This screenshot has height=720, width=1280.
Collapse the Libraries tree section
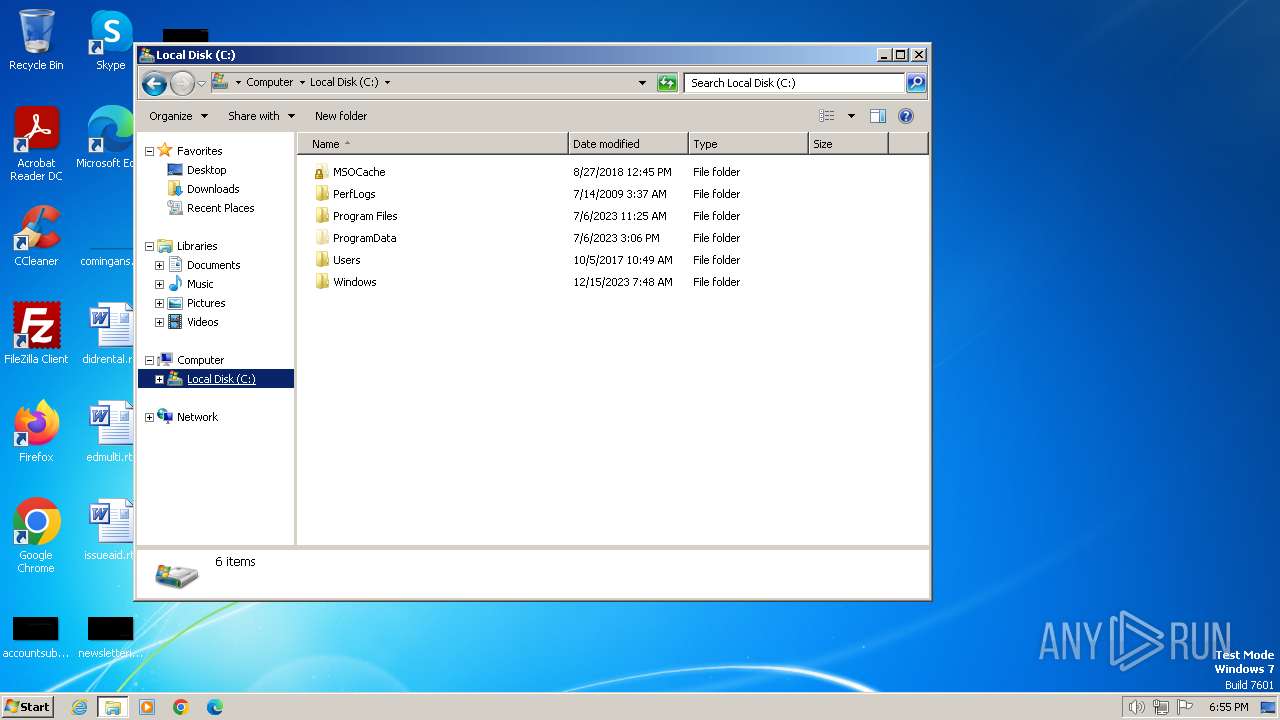[x=149, y=246]
